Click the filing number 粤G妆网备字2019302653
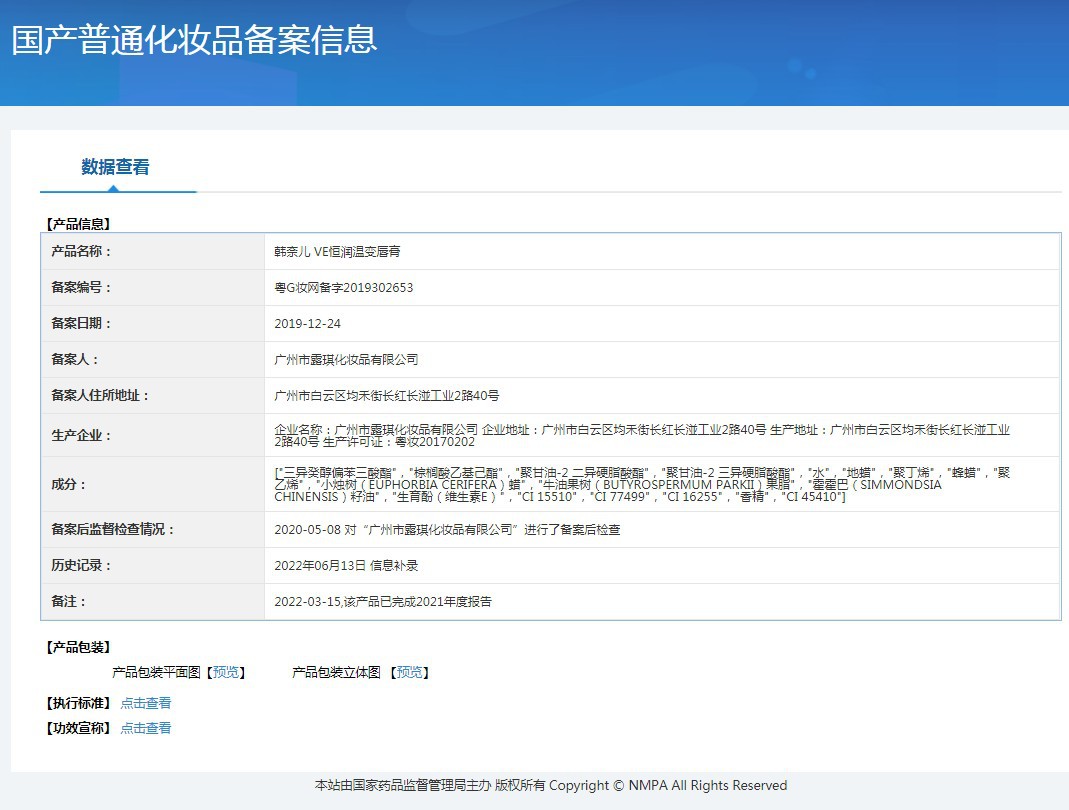This screenshot has width=1069, height=810. (x=343, y=288)
